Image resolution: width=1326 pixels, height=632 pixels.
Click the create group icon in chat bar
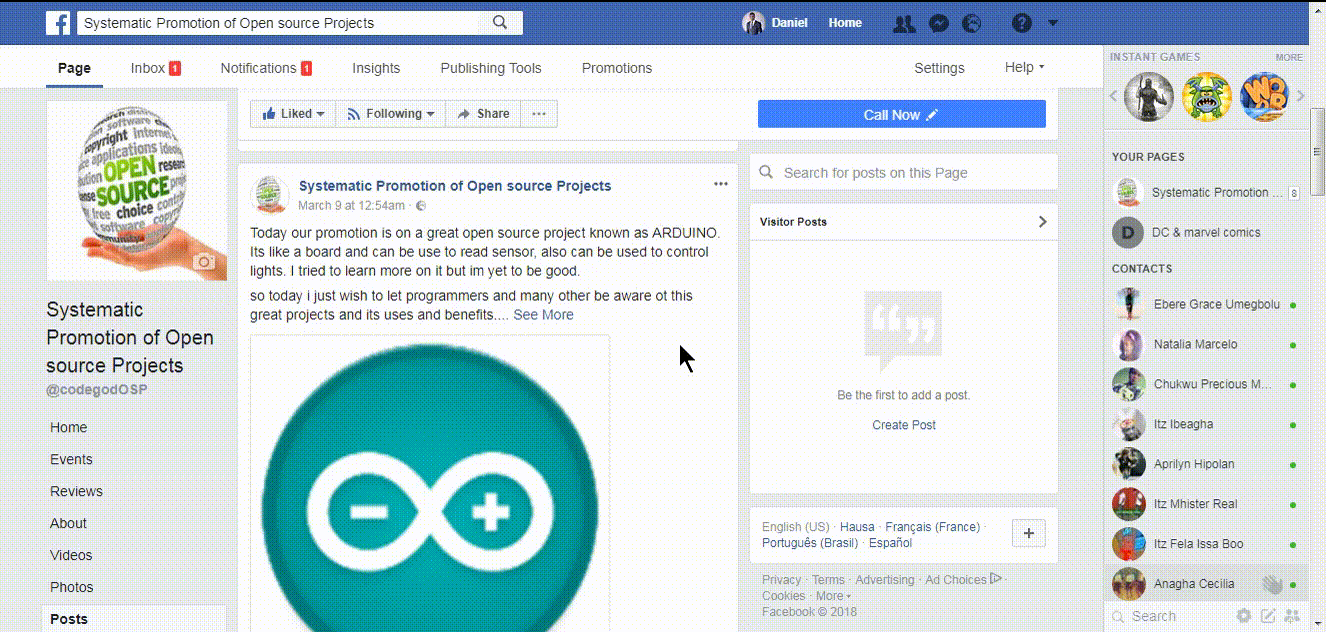click(x=1292, y=616)
